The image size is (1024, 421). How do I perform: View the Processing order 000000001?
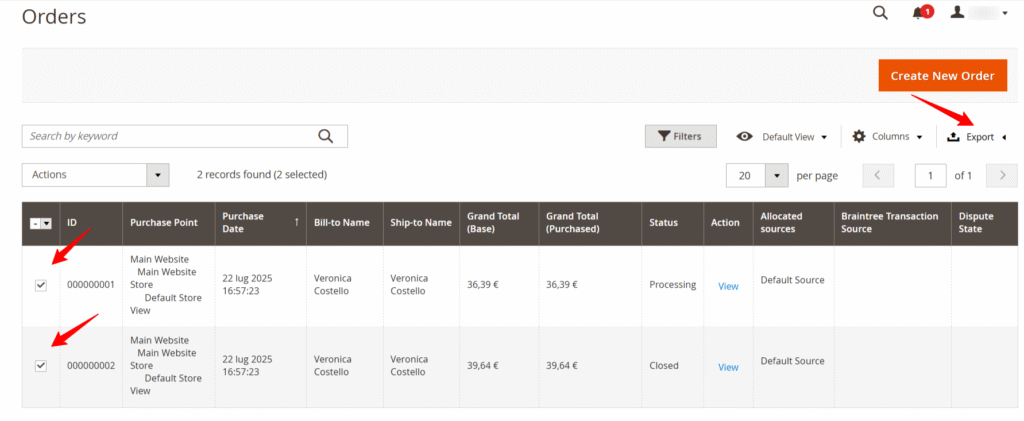click(728, 286)
